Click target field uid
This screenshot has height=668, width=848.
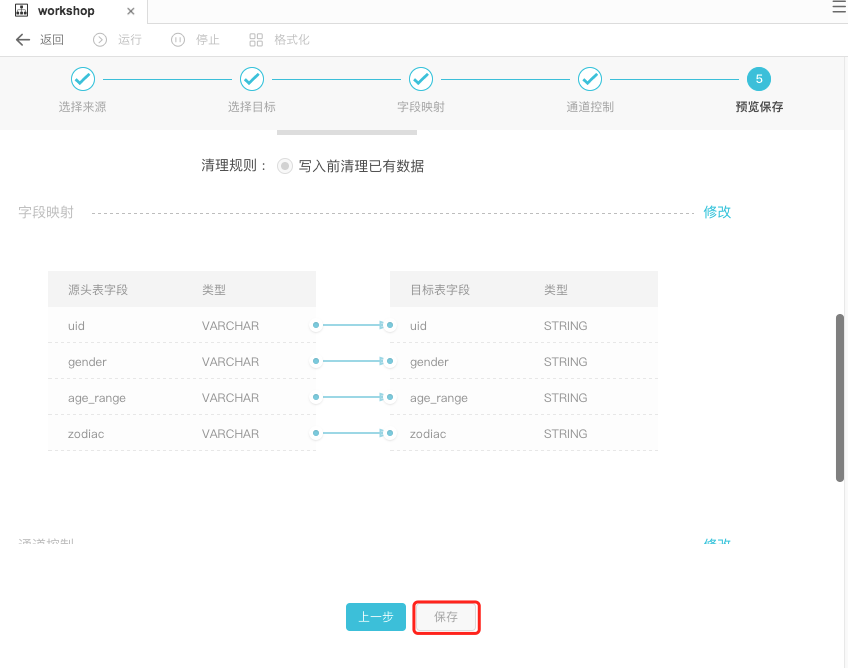[418, 326]
